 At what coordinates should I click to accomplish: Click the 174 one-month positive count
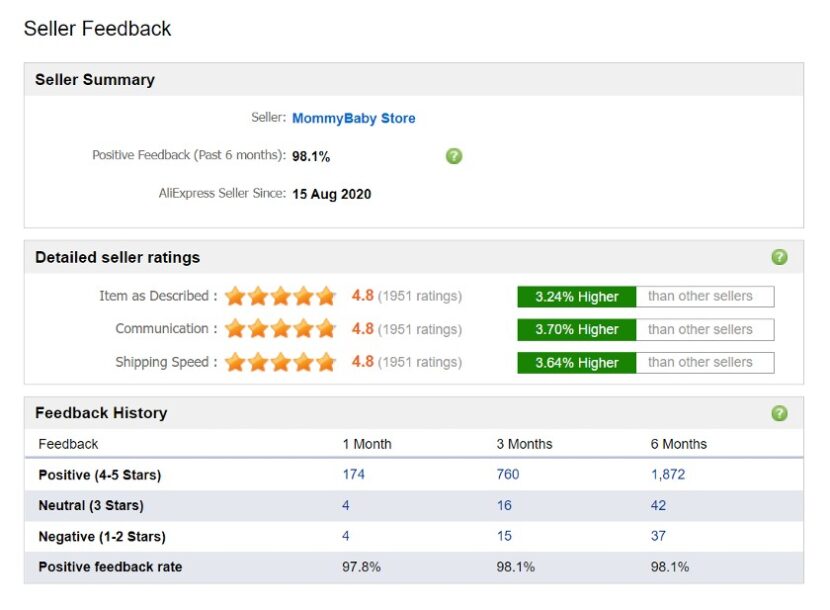352,474
